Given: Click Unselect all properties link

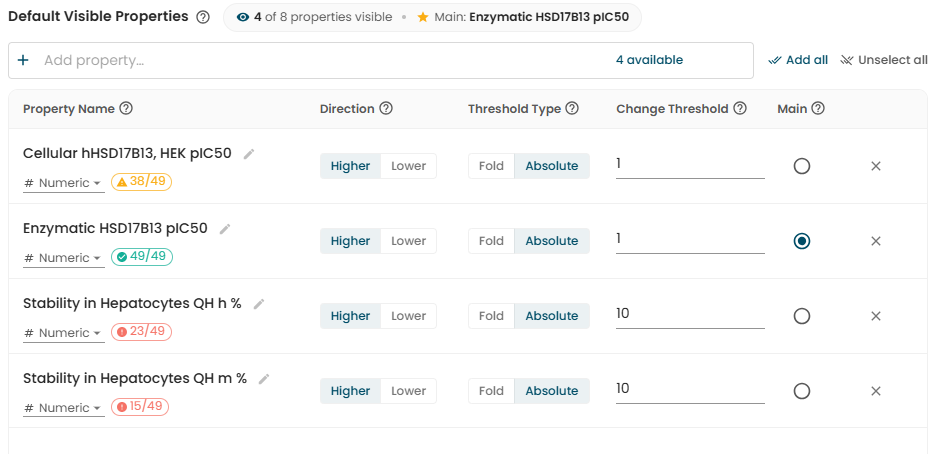Looking at the screenshot, I should (884, 60).
